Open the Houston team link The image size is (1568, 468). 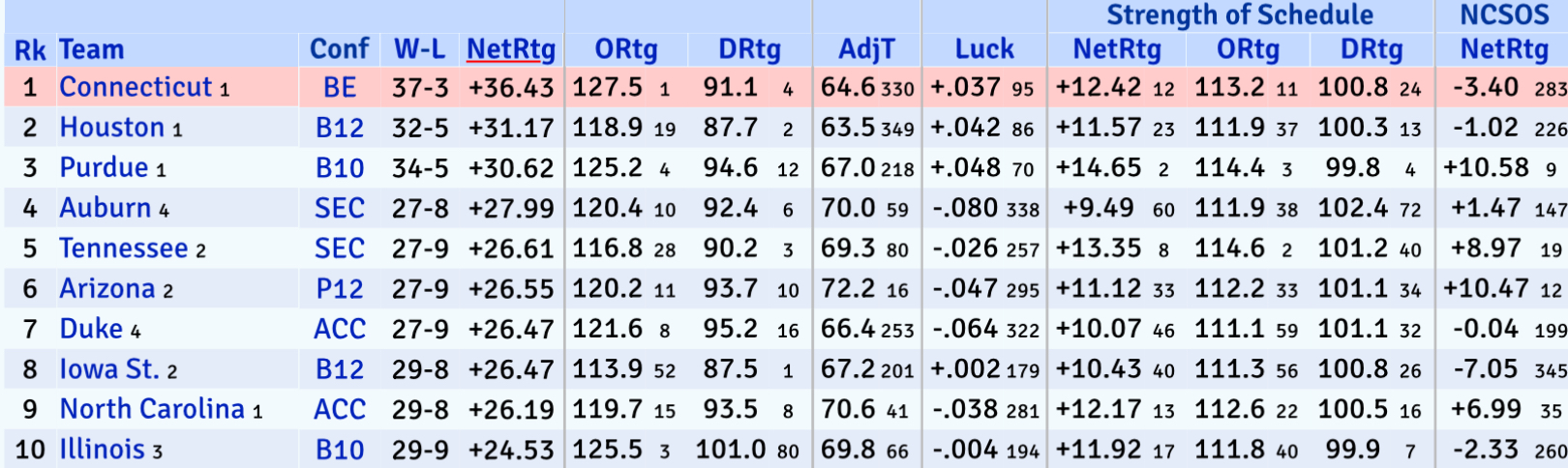[112, 128]
